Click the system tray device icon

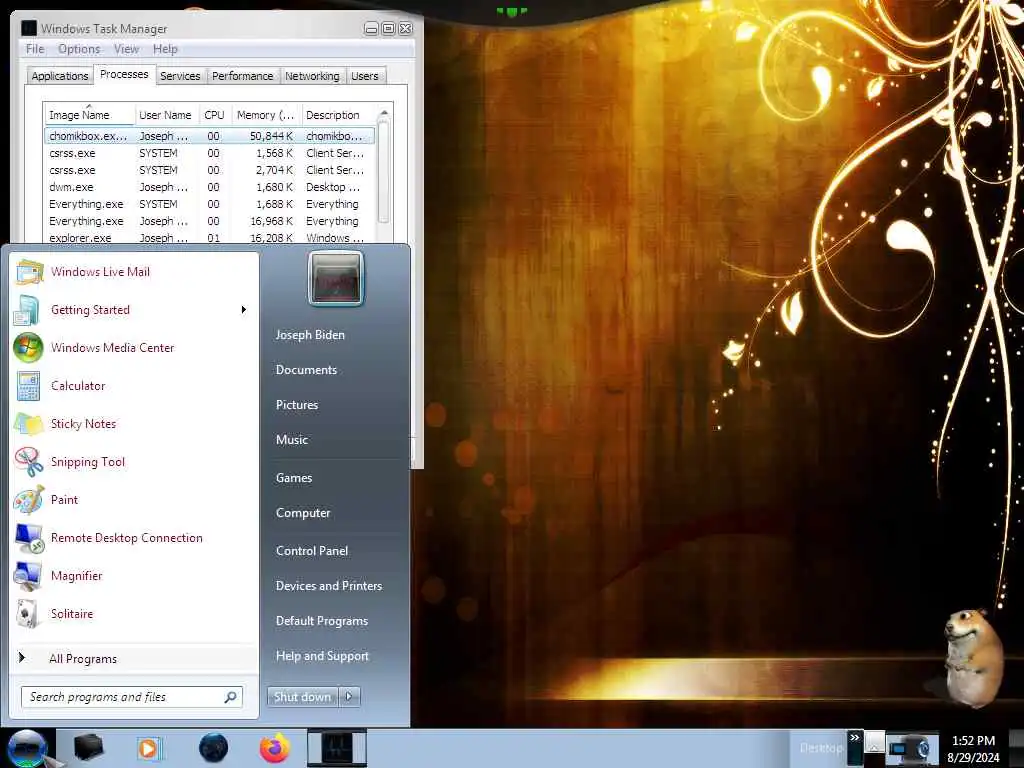click(x=908, y=748)
